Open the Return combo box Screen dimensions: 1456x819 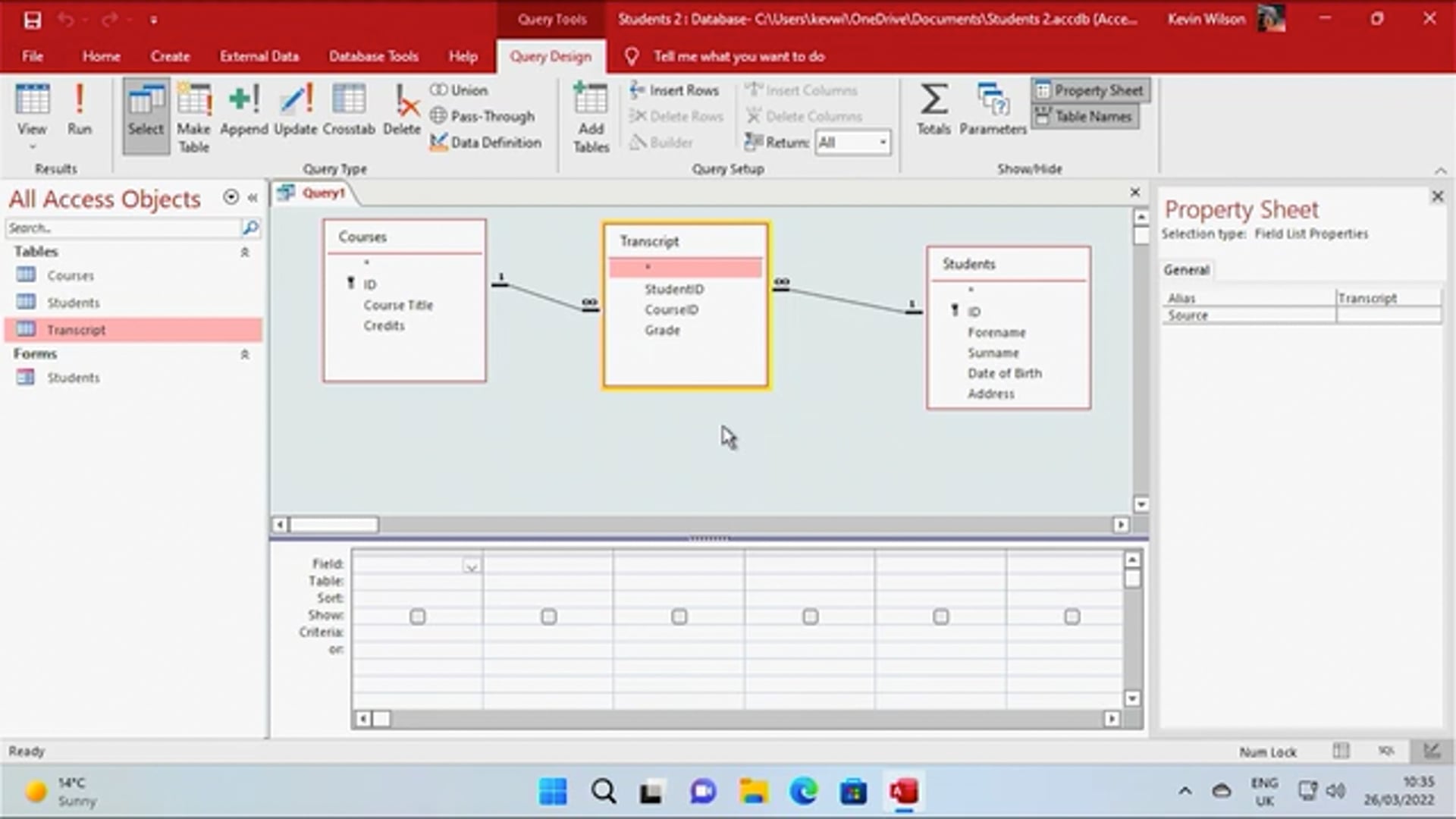882,142
